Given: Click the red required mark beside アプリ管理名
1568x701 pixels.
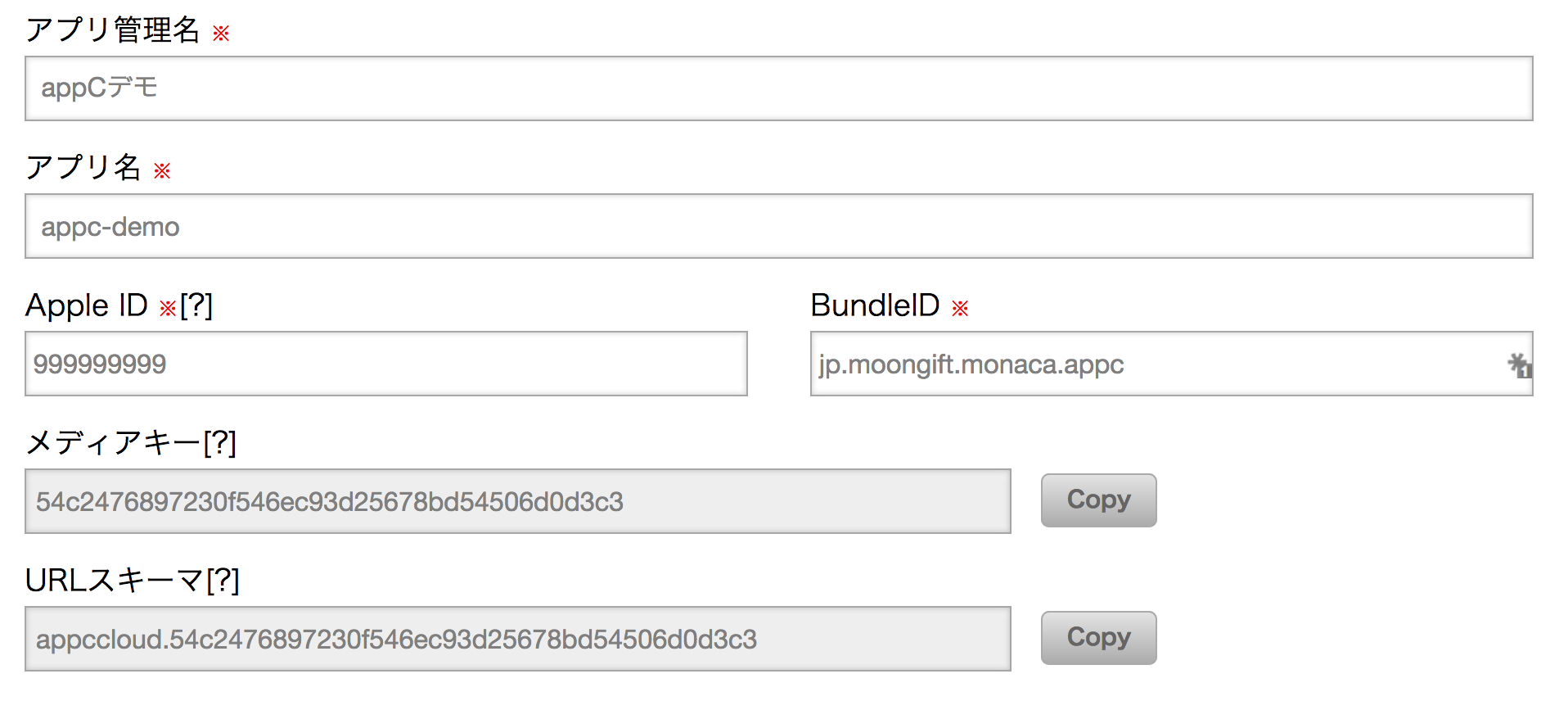Looking at the screenshot, I should (x=221, y=34).
